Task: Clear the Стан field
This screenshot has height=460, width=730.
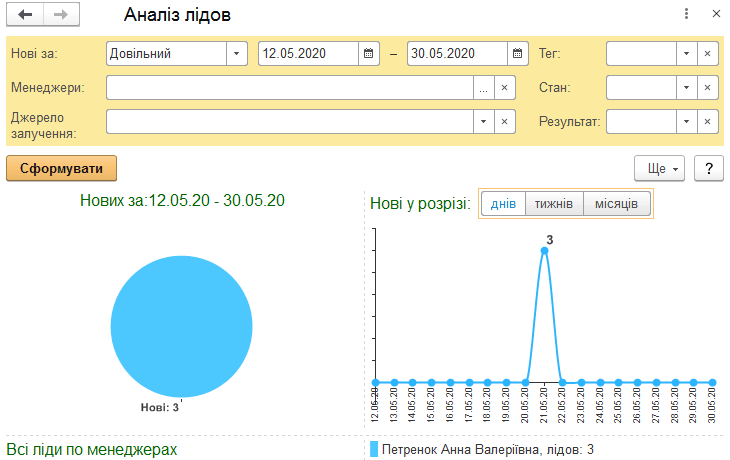Action: 708,88
